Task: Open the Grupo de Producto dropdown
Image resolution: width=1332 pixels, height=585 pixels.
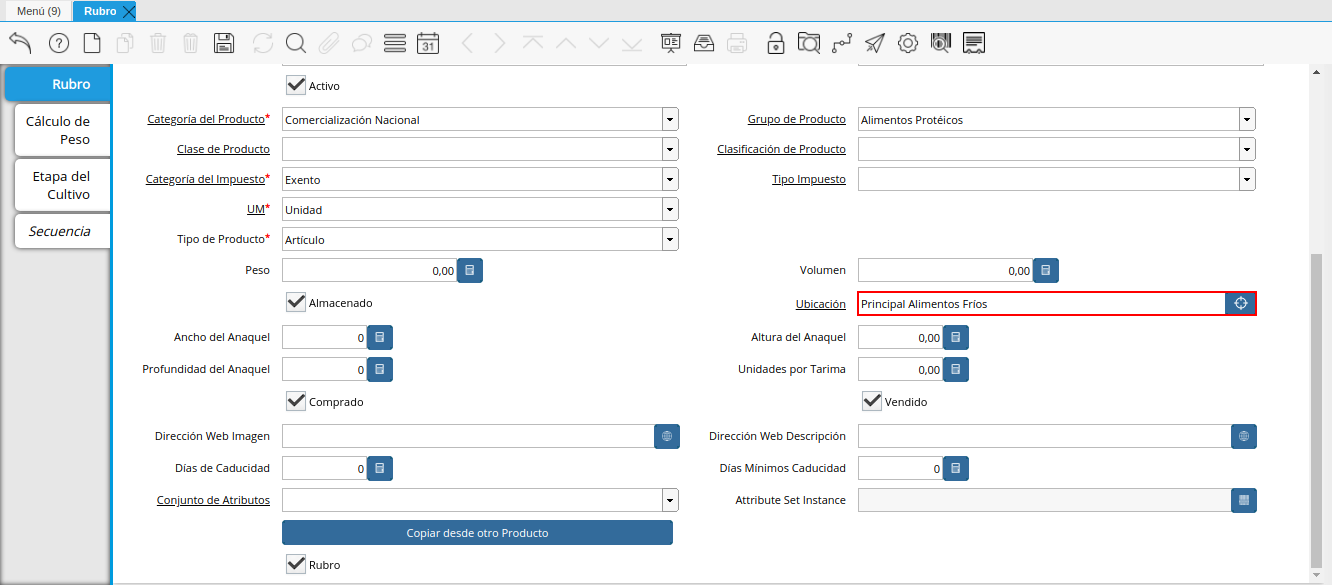Action: coord(1247,120)
